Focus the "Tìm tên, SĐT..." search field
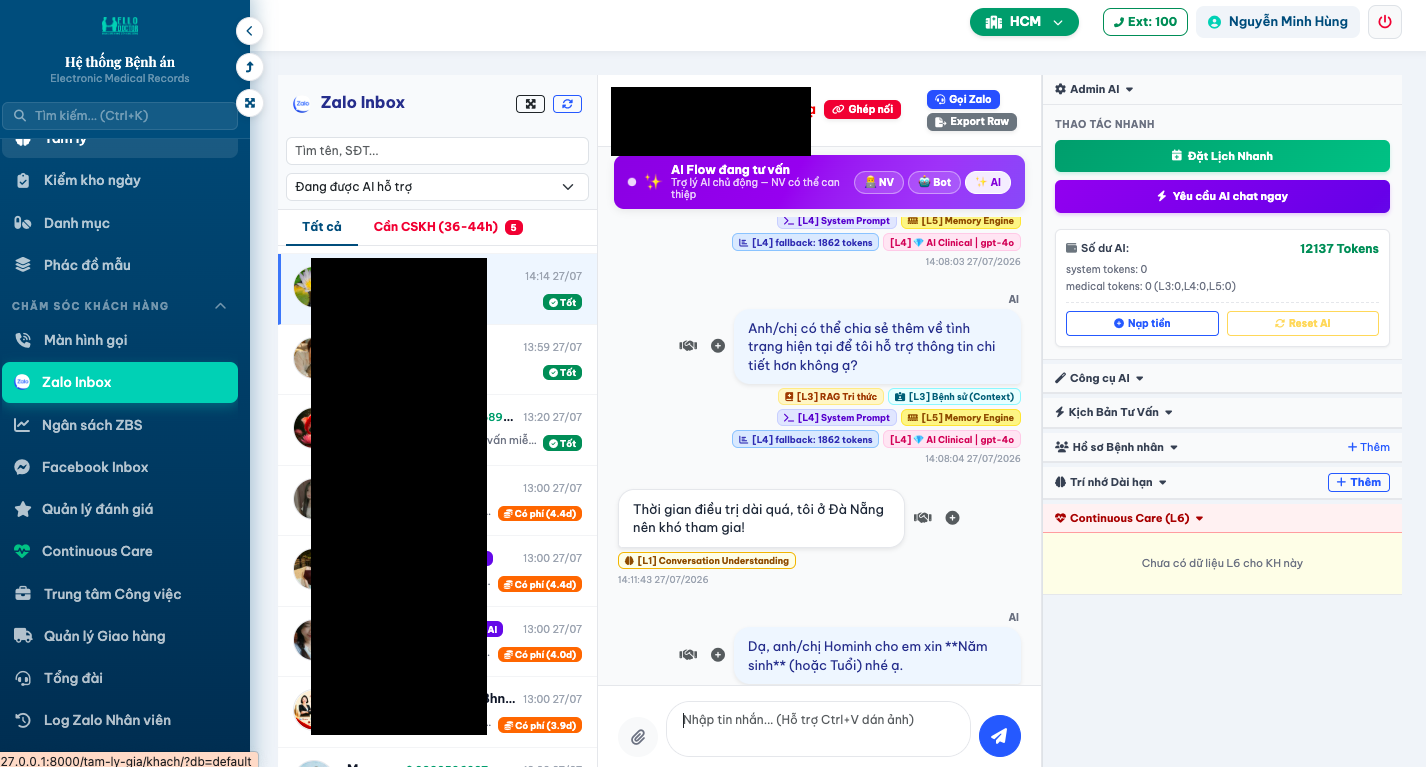This screenshot has width=1426, height=767. tap(437, 151)
